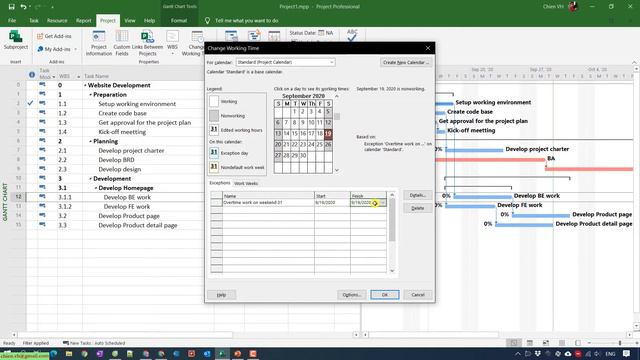Click the Details button
The image size is (640, 360).
(418, 195)
